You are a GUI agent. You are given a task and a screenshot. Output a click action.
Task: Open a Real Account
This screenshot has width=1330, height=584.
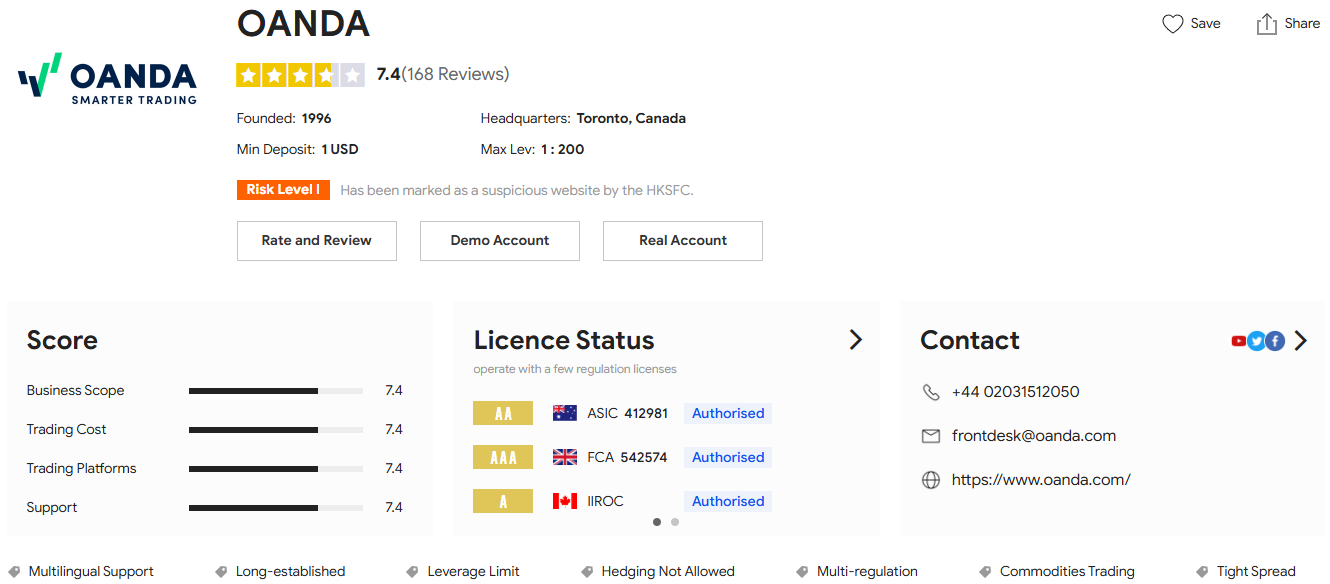pyautogui.click(x=682, y=241)
